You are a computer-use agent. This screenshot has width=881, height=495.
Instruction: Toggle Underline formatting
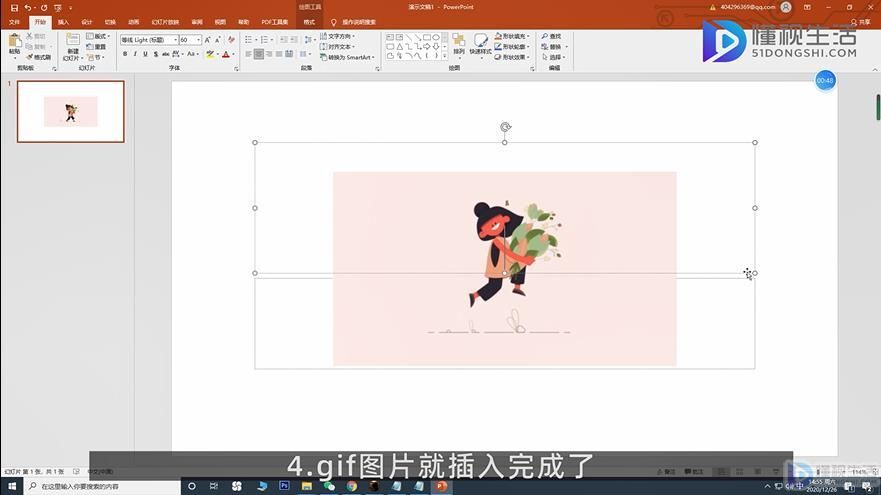pos(145,55)
